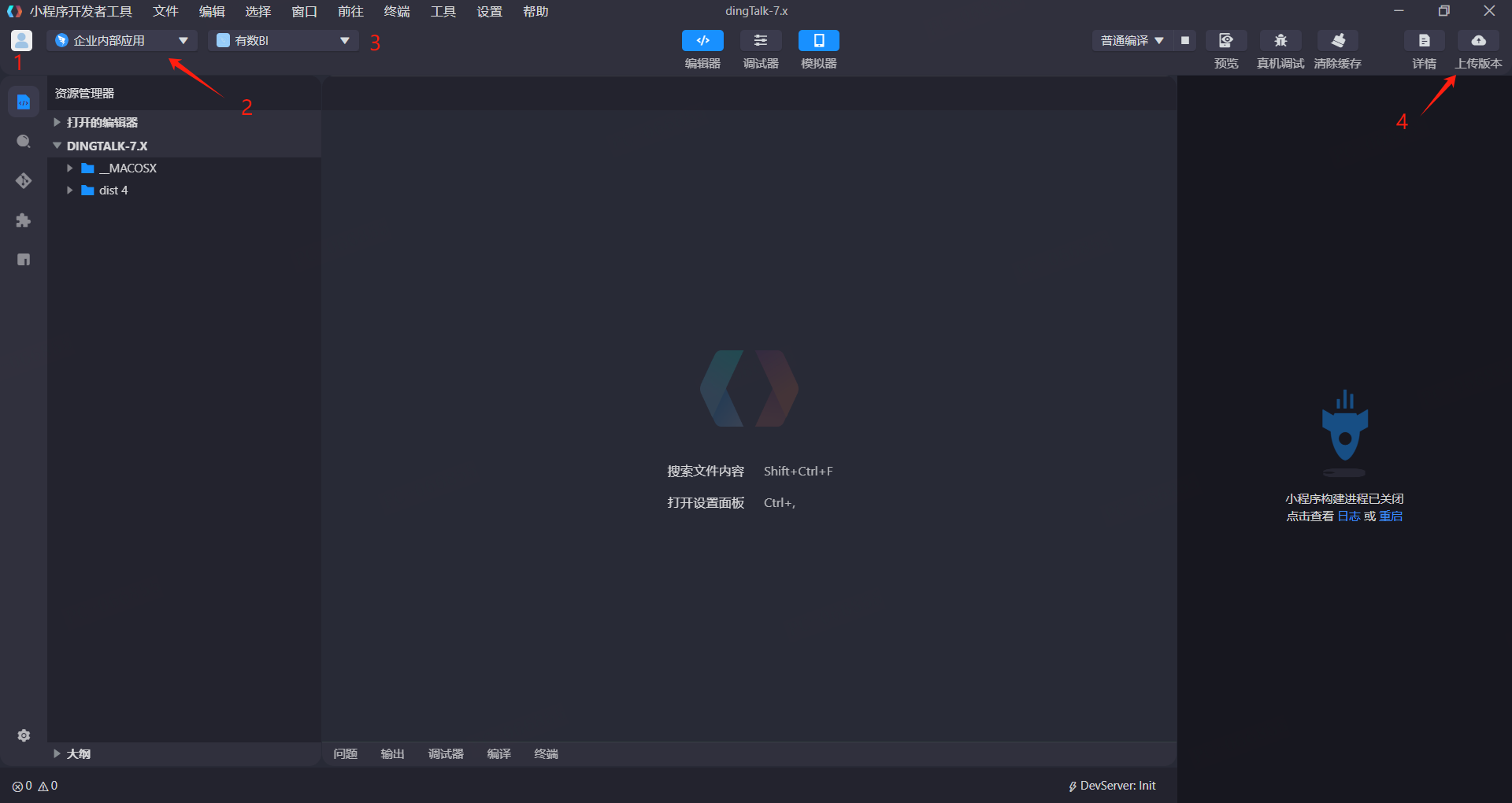This screenshot has height=803, width=1512.
Task: Open the 企业内部应用 dropdown
Action: 122,41
